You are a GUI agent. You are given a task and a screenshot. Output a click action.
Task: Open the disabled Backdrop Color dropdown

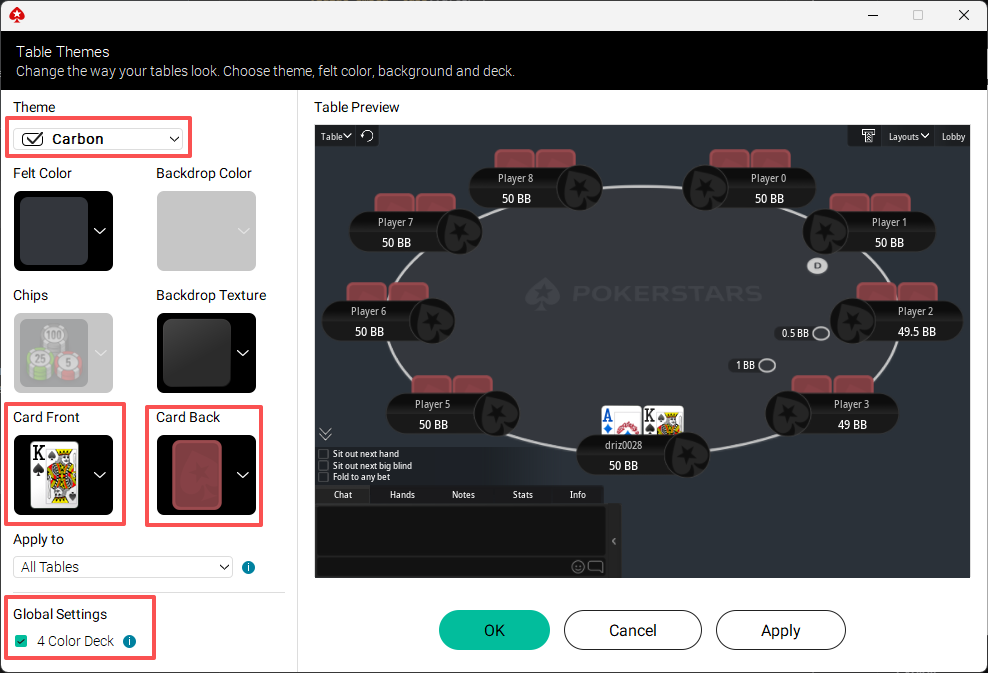pos(243,231)
